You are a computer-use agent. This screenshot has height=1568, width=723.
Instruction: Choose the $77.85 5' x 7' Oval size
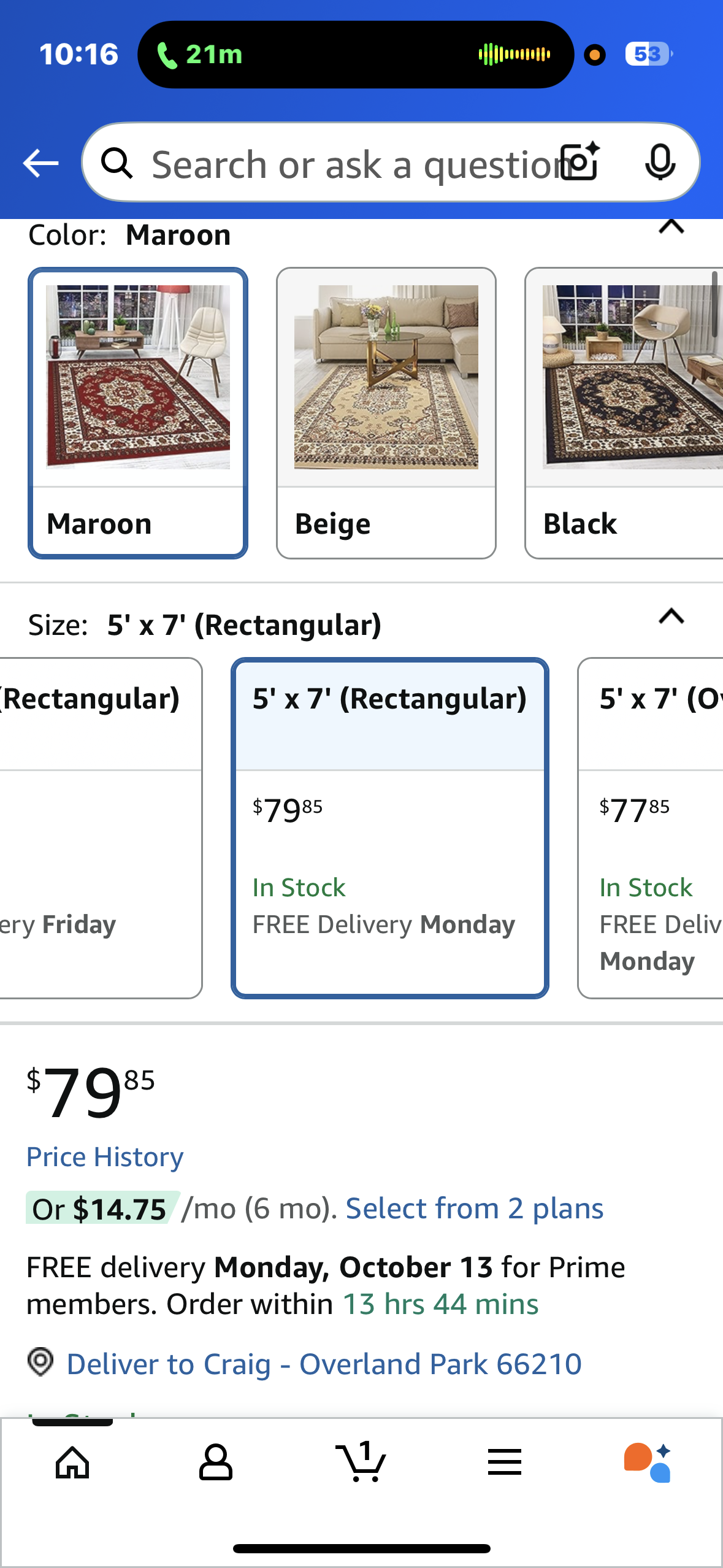coord(651,828)
